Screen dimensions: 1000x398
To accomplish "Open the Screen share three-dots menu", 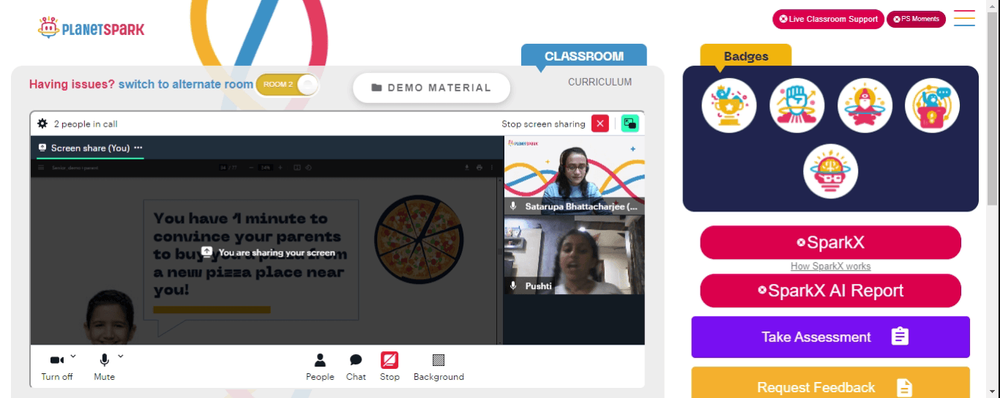I will pos(138,147).
